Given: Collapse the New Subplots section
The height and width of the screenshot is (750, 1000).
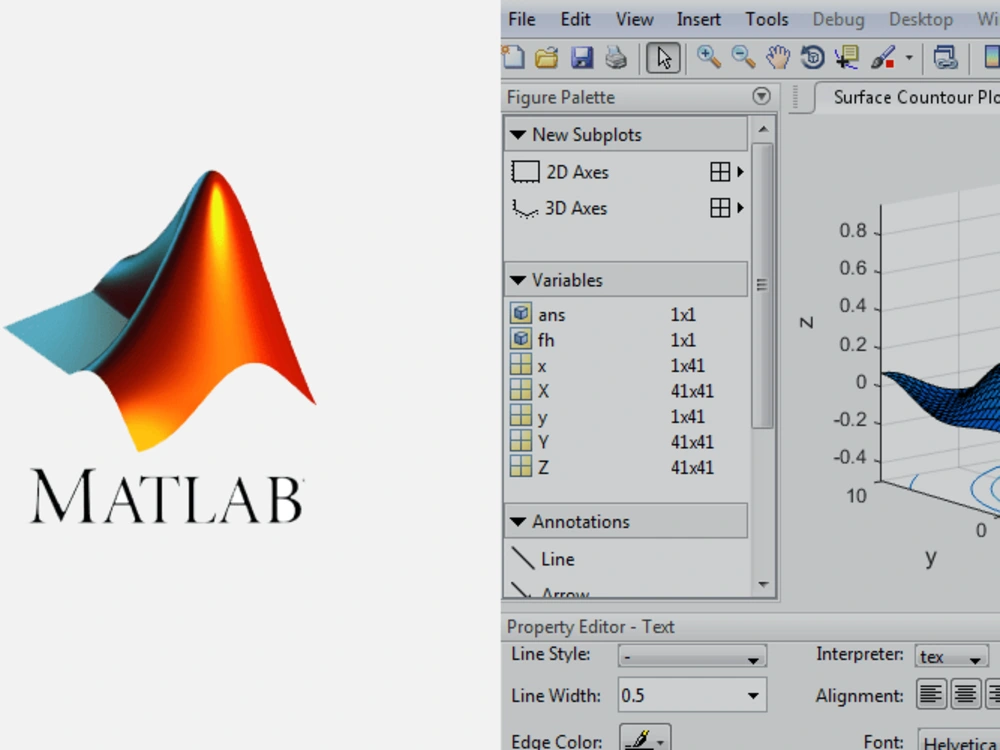Looking at the screenshot, I should 518,135.
